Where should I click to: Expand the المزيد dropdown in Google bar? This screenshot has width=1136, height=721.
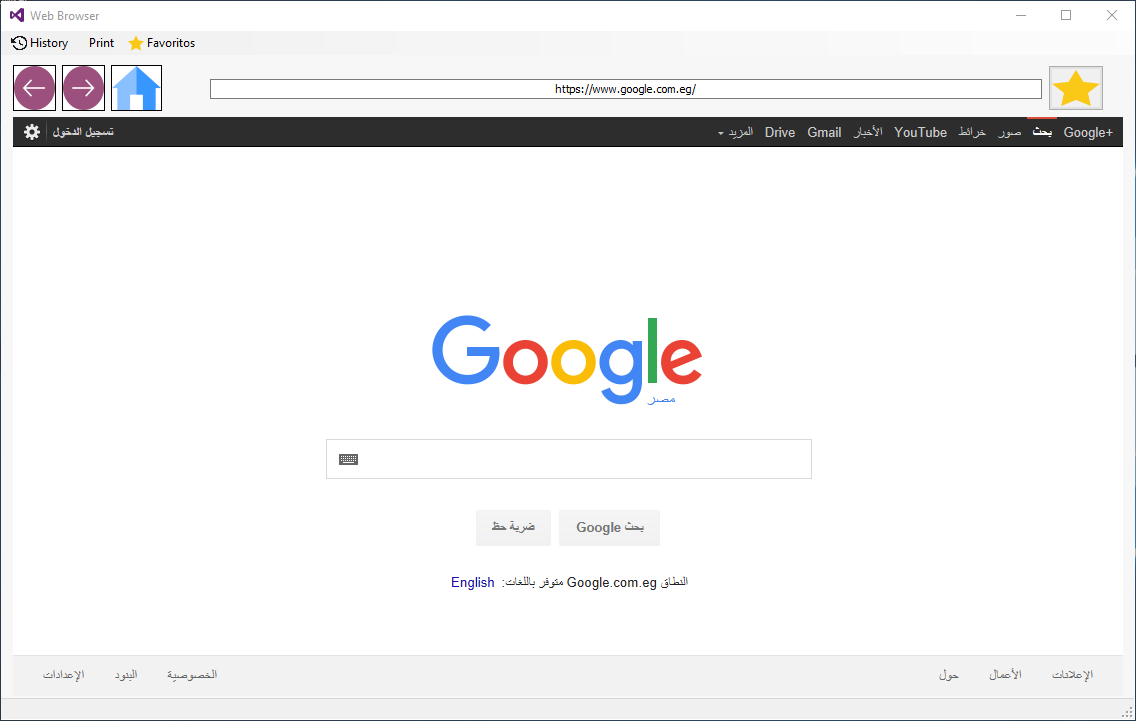pyautogui.click(x=735, y=132)
